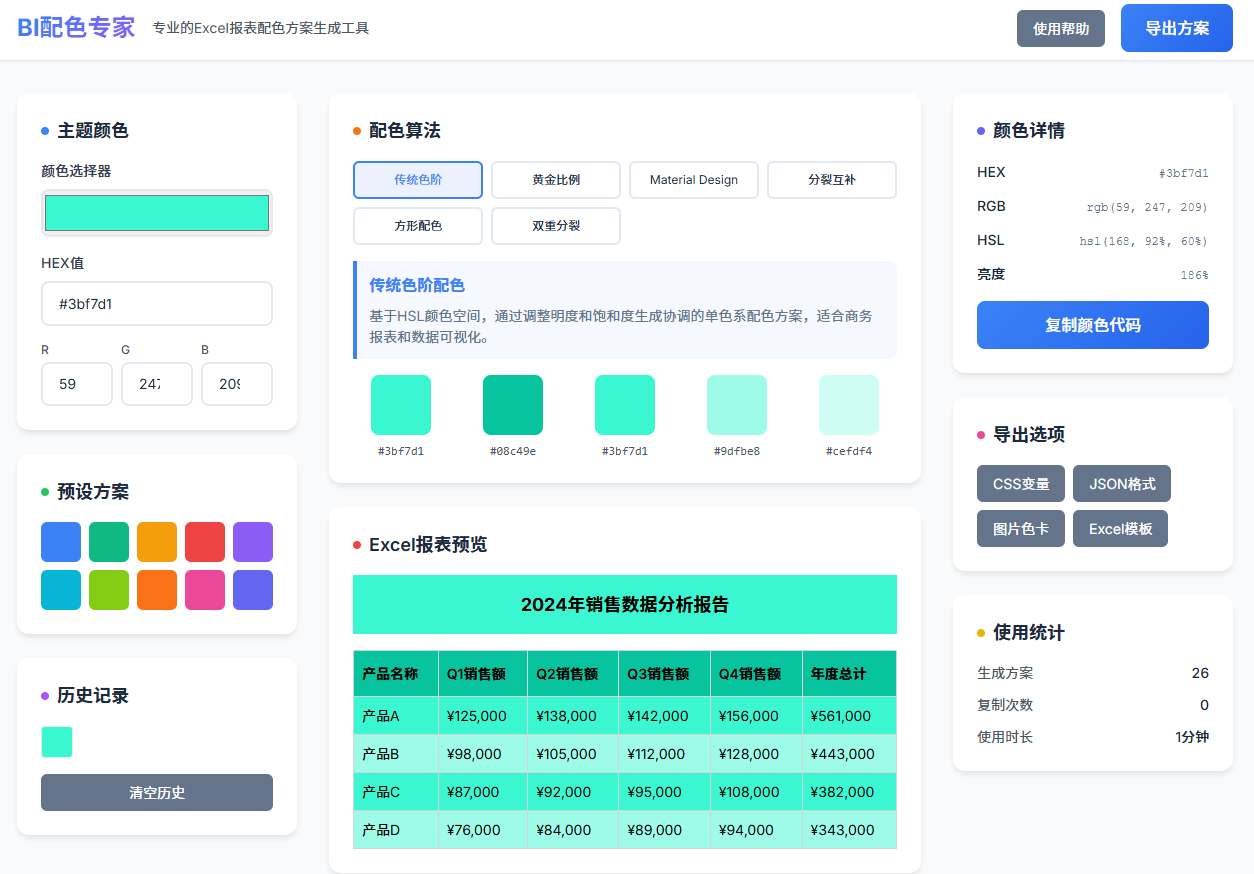Clear history with 清空历史 button
Screen dimensions: 1254x874
click(157, 793)
